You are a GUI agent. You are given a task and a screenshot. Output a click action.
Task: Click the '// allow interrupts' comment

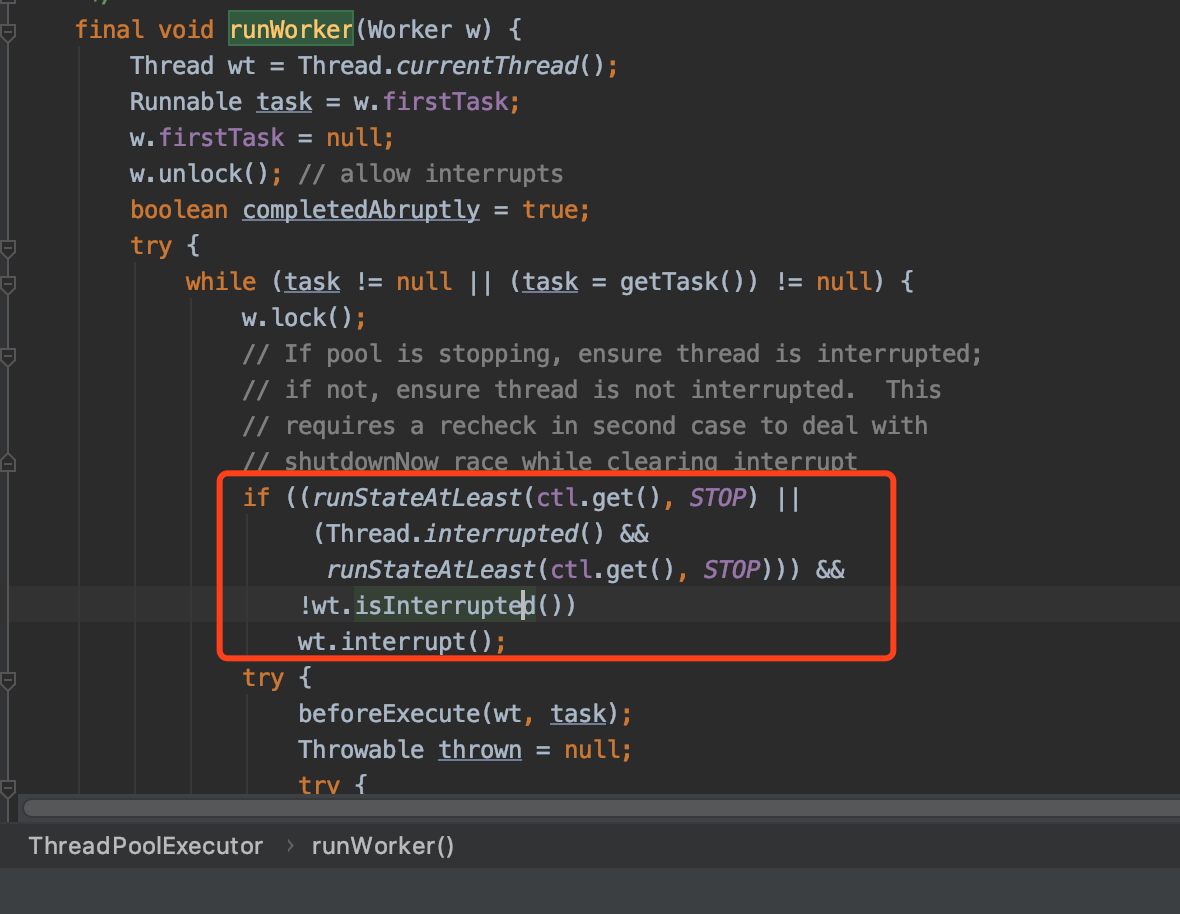[x=430, y=174]
